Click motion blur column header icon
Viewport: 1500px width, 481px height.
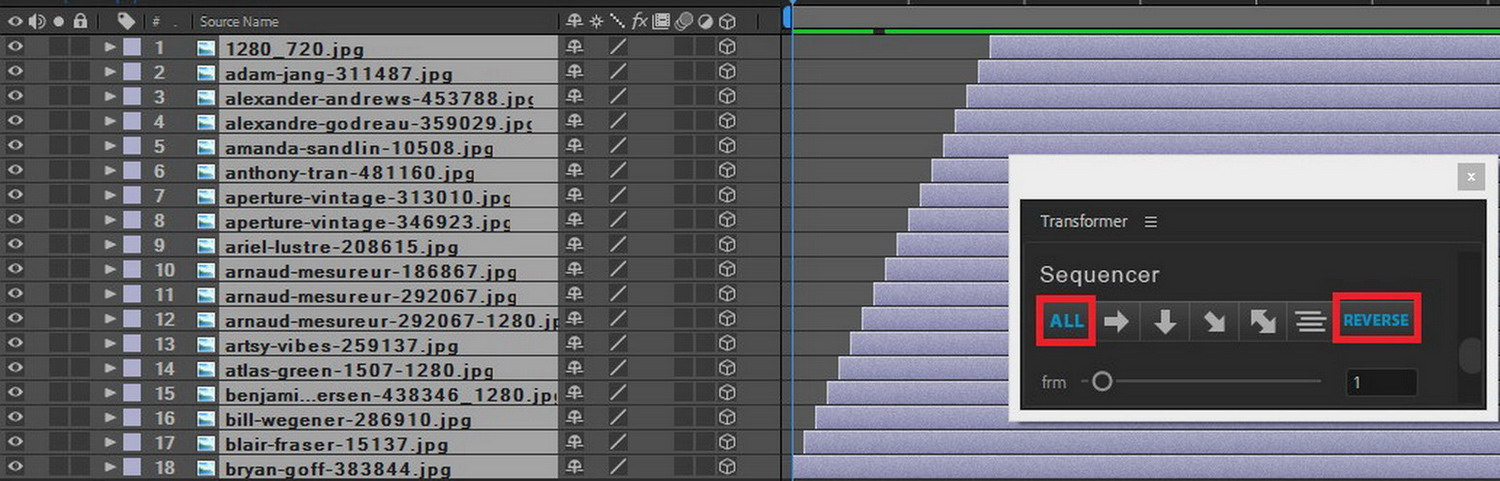[683, 21]
